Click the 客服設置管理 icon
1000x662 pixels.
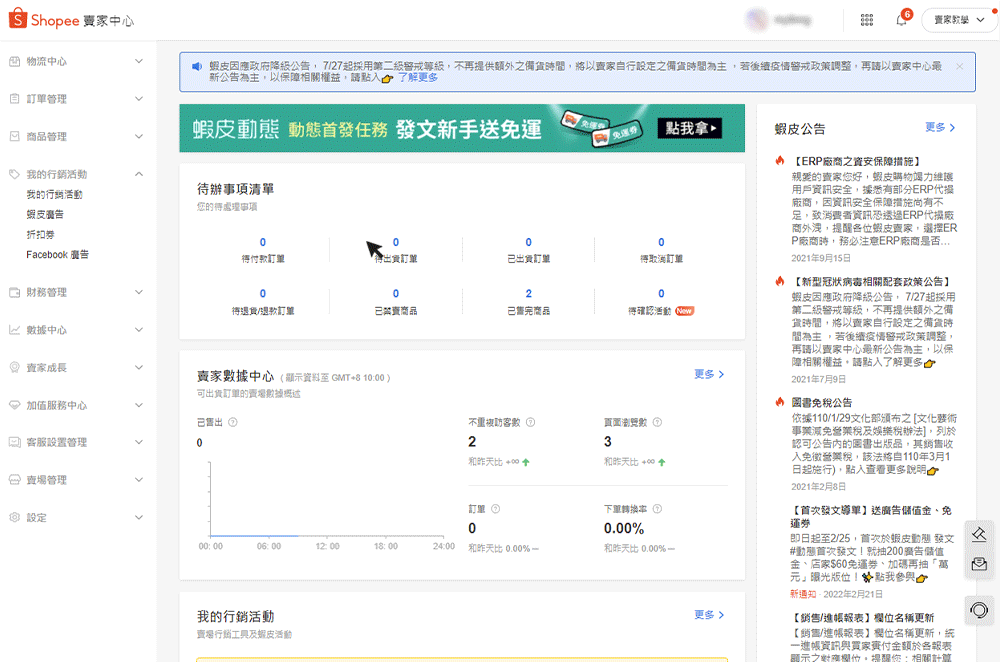(15, 442)
